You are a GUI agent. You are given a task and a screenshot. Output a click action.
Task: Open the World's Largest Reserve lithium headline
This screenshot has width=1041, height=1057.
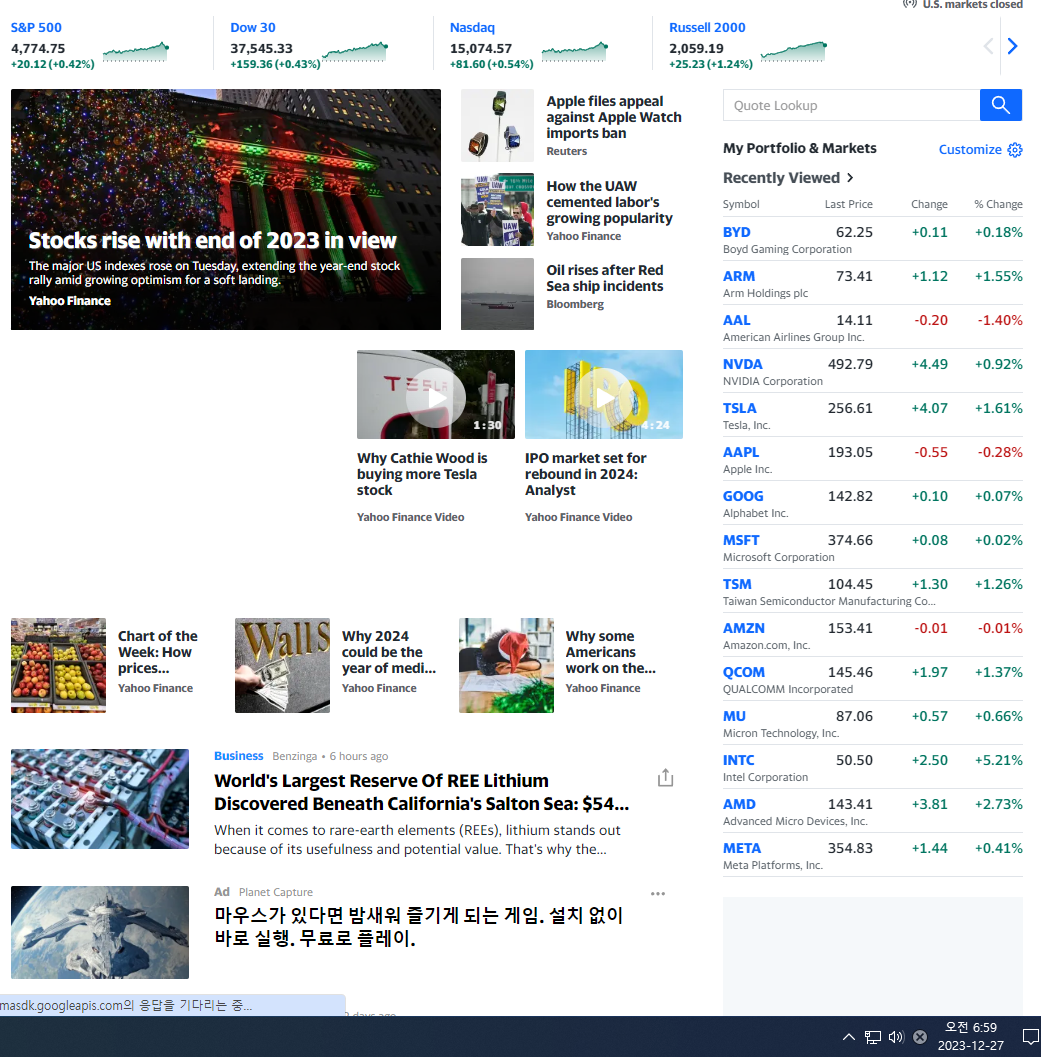(x=422, y=792)
